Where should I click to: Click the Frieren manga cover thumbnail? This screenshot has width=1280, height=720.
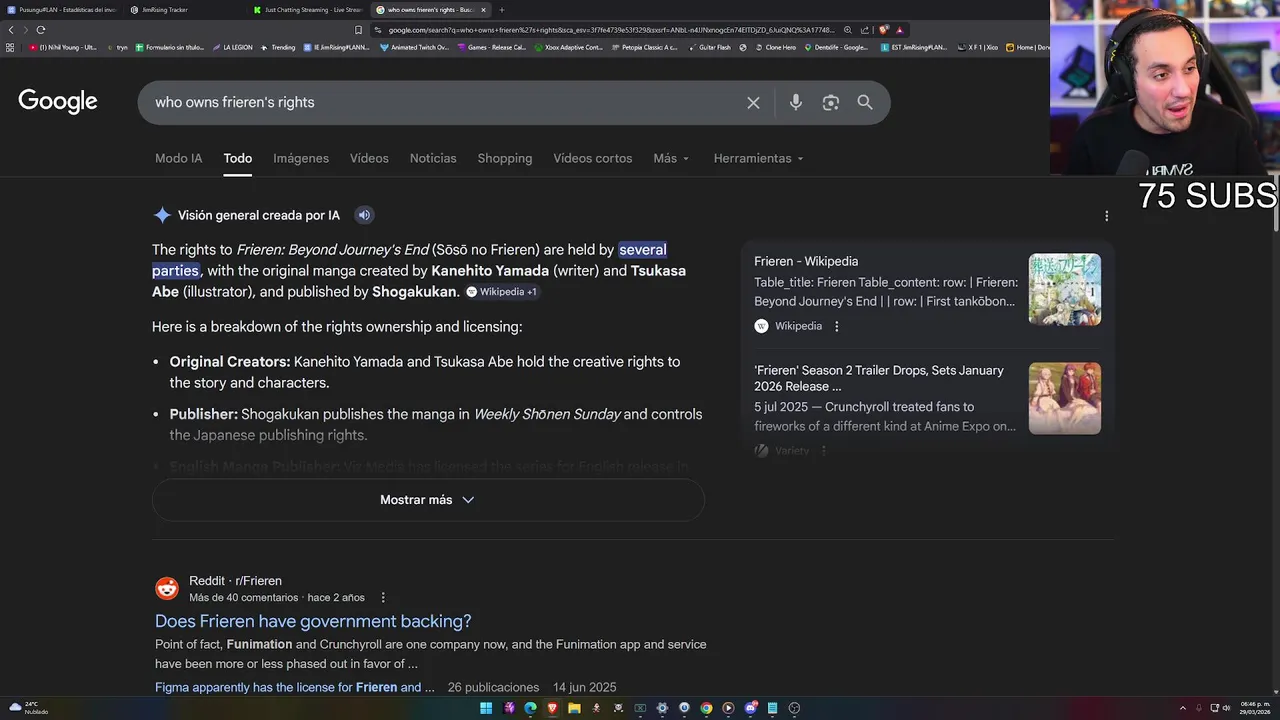pyautogui.click(x=1065, y=289)
